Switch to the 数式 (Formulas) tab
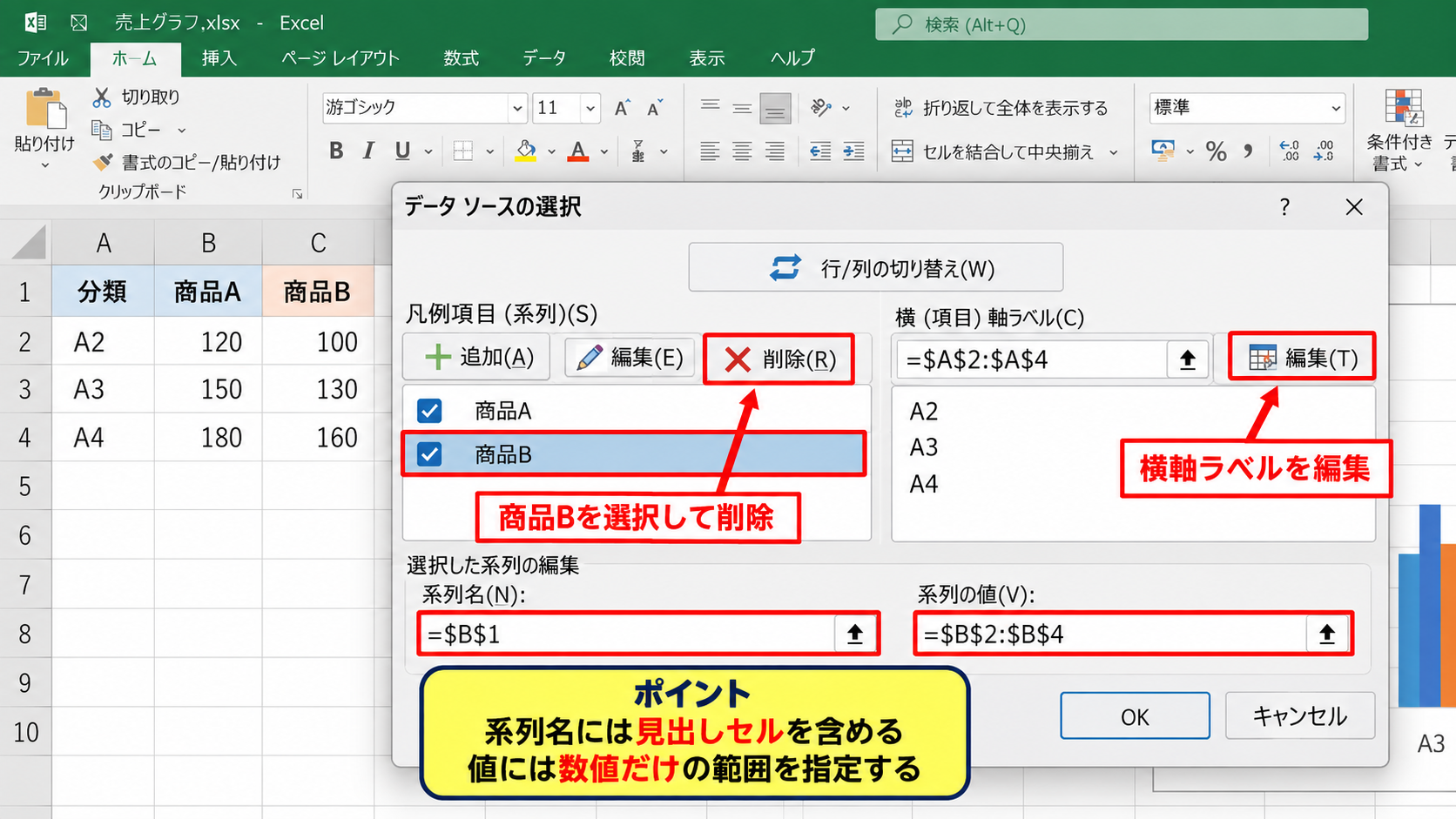The image size is (1456, 819). (461, 58)
